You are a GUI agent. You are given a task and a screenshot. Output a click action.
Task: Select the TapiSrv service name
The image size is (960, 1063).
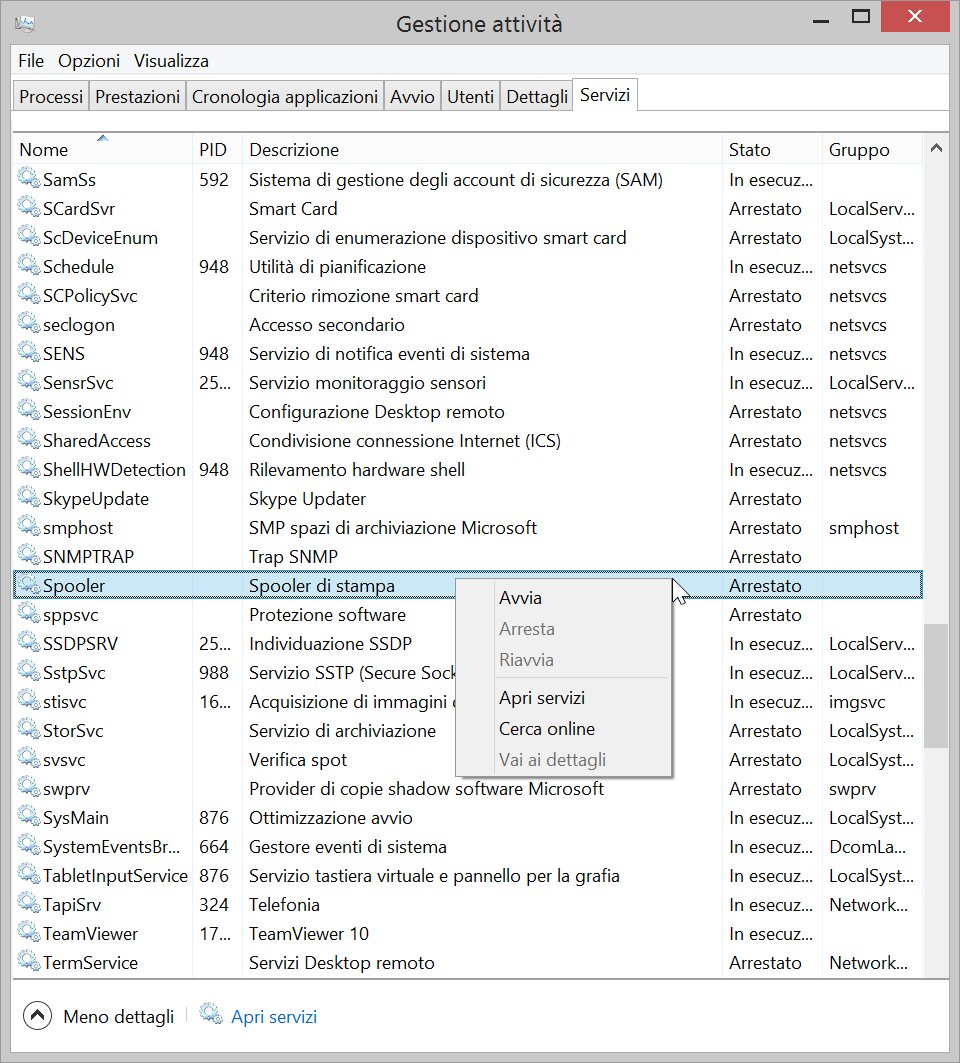pos(72,905)
